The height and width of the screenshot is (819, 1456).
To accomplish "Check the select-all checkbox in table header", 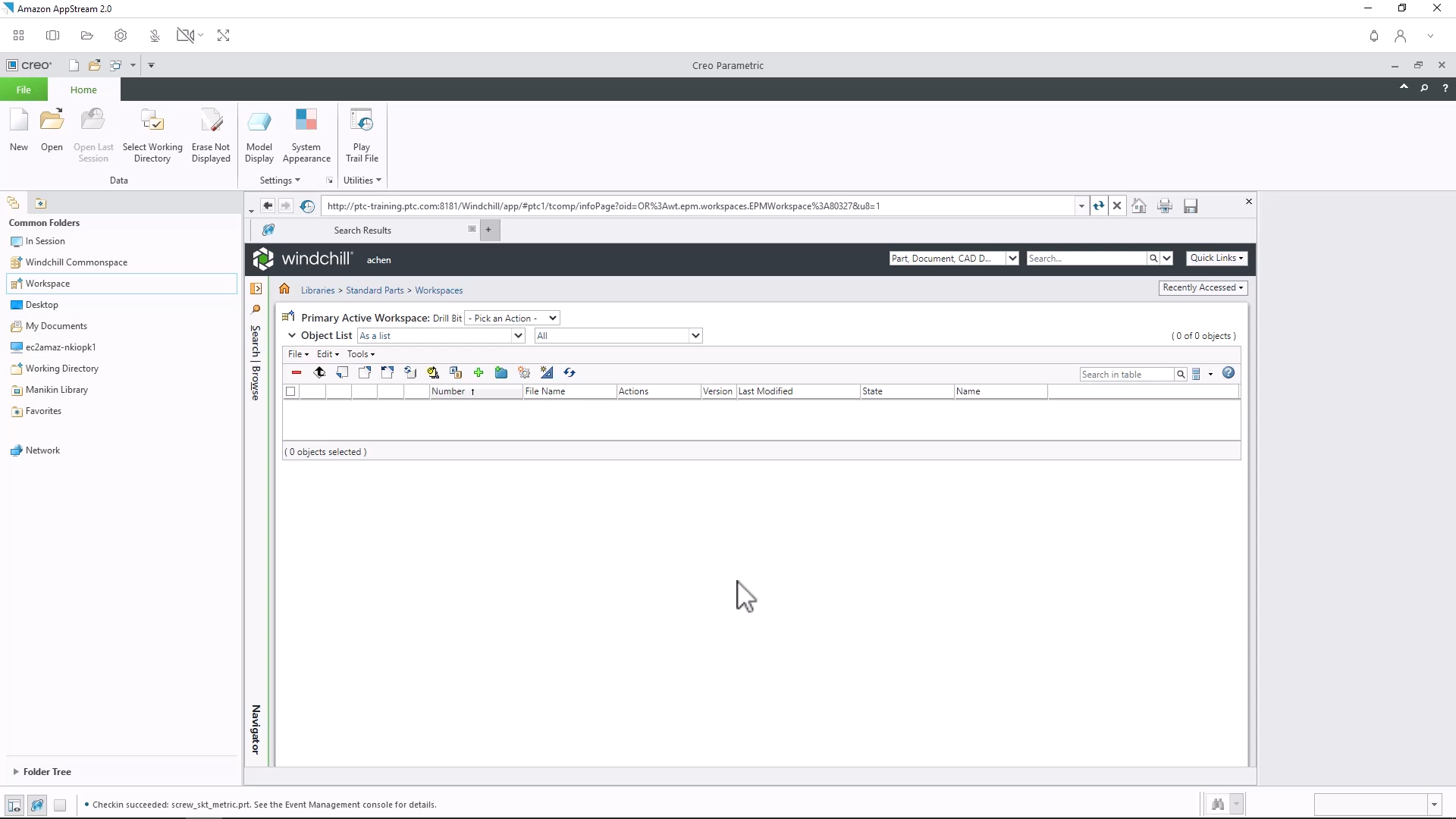I will (x=290, y=392).
